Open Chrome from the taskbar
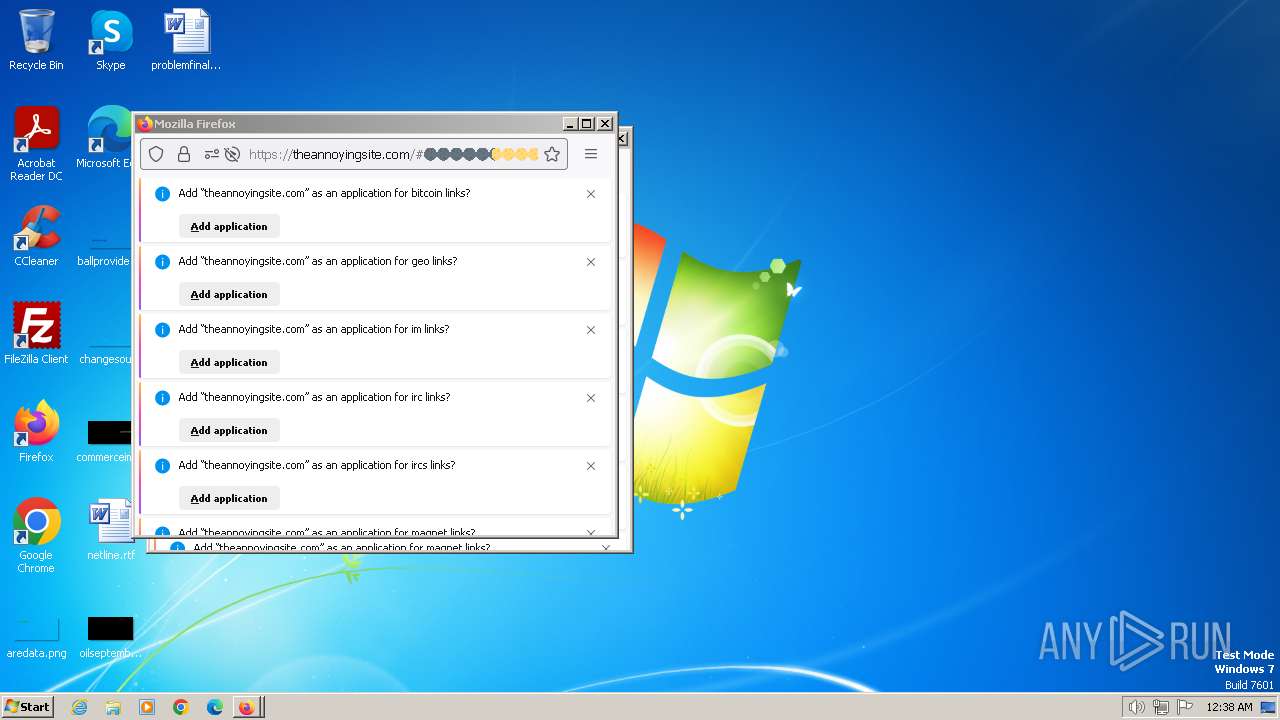1280x720 pixels. click(181, 707)
